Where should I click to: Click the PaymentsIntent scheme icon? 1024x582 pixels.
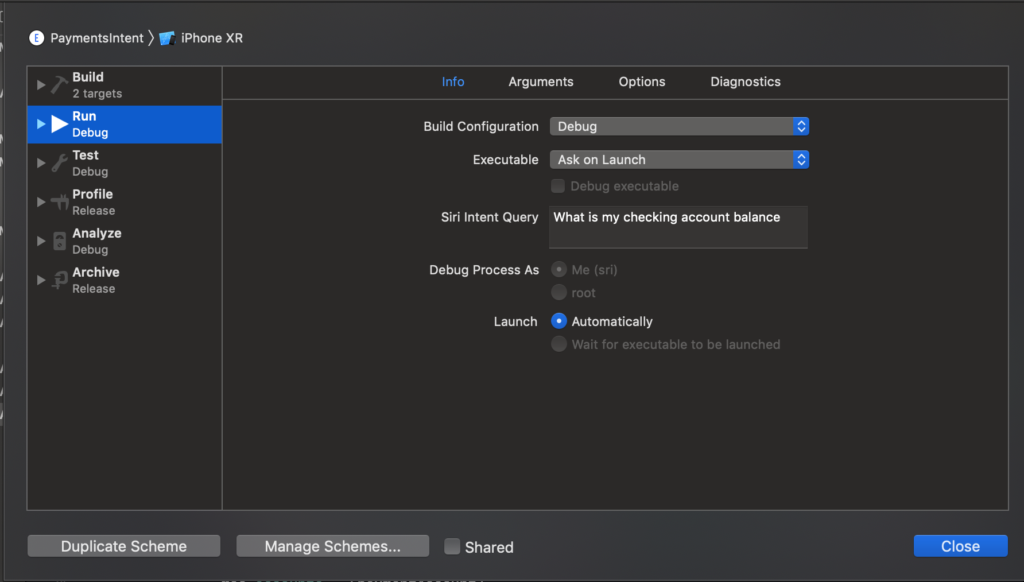pos(37,38)
